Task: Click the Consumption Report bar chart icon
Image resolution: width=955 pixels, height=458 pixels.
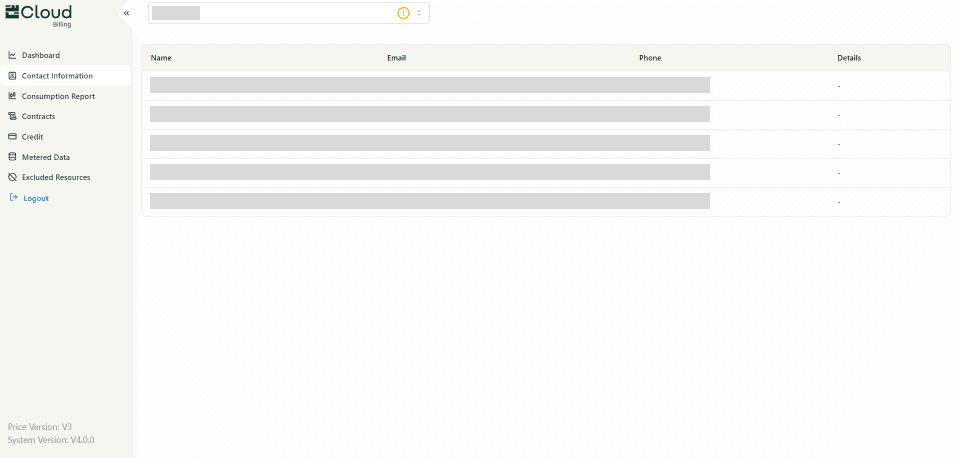Action: click(x=12, y=96)
